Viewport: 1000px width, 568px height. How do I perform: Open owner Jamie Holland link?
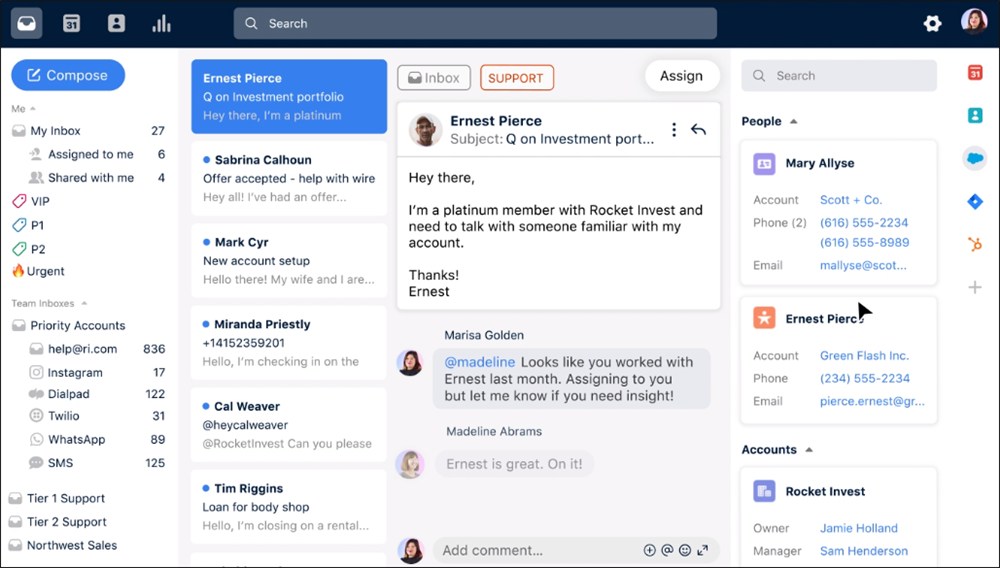(x=858, y=528)
